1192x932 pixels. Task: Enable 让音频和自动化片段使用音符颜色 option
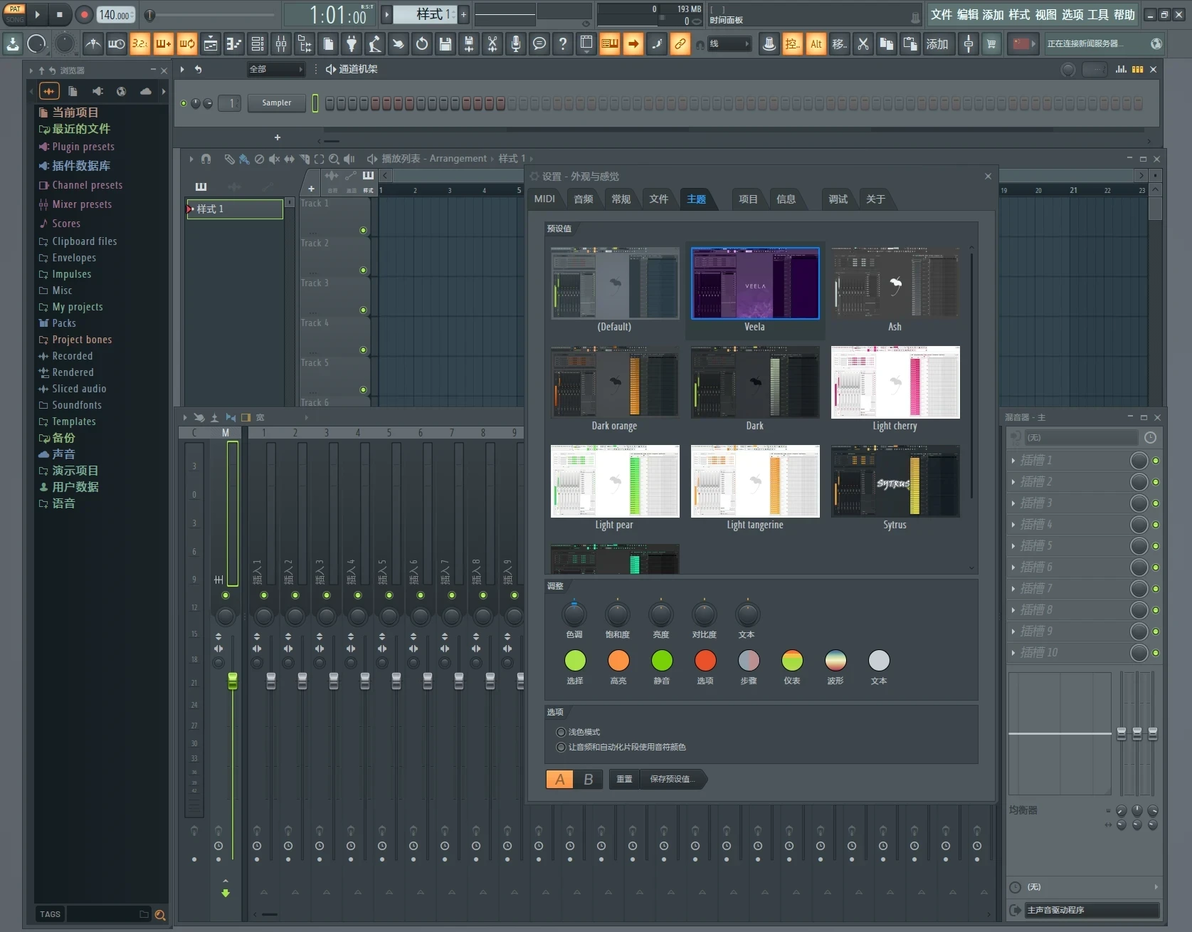click(x=561, y=747)
